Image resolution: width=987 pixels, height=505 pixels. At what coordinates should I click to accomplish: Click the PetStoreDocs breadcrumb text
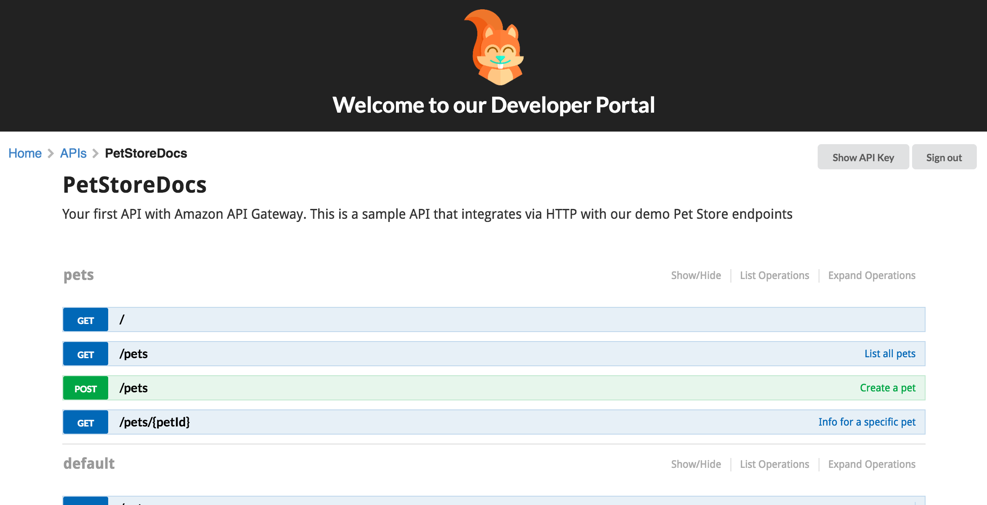pos(146,153)
